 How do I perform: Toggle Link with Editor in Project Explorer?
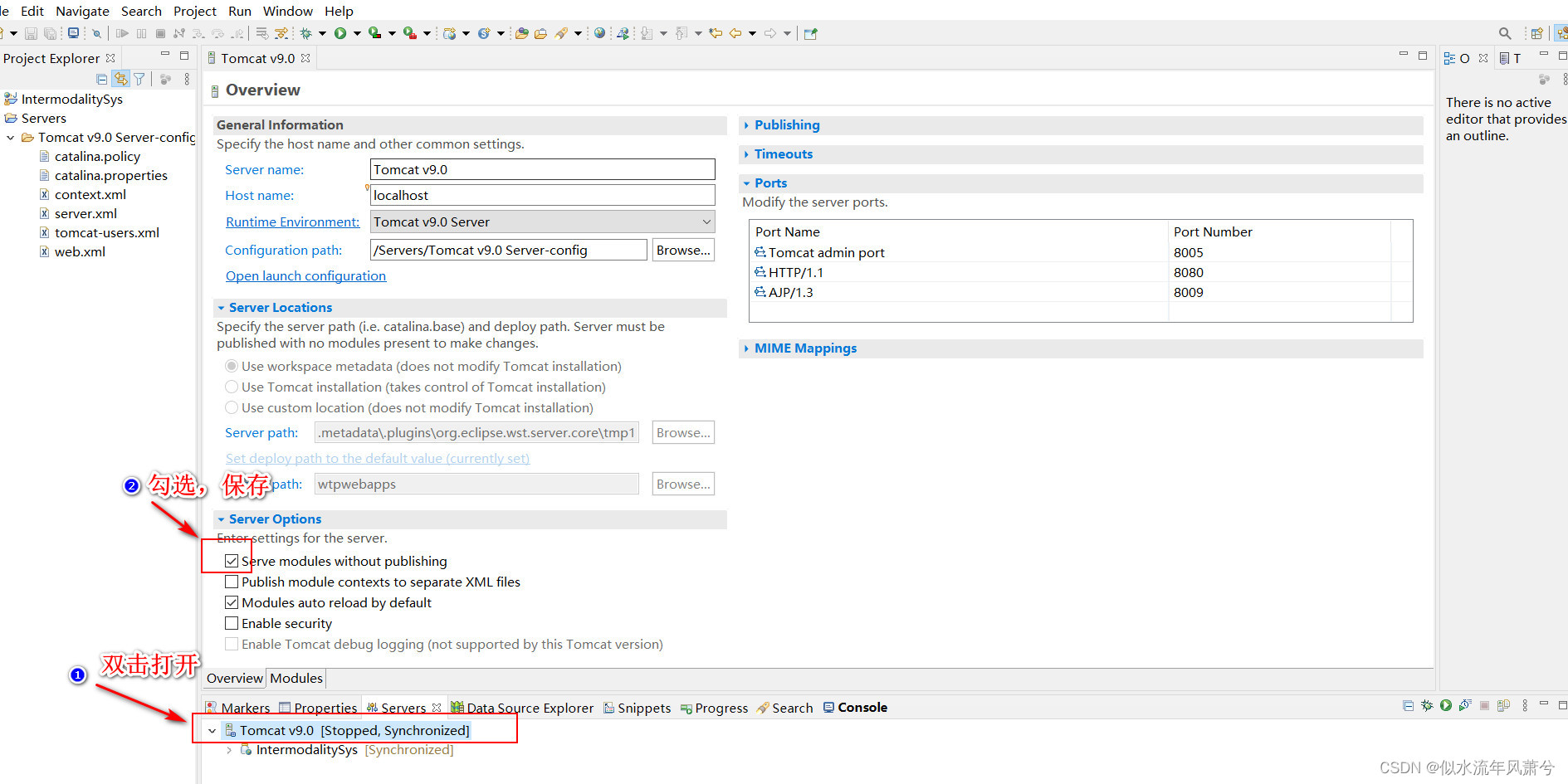(121, 79)
